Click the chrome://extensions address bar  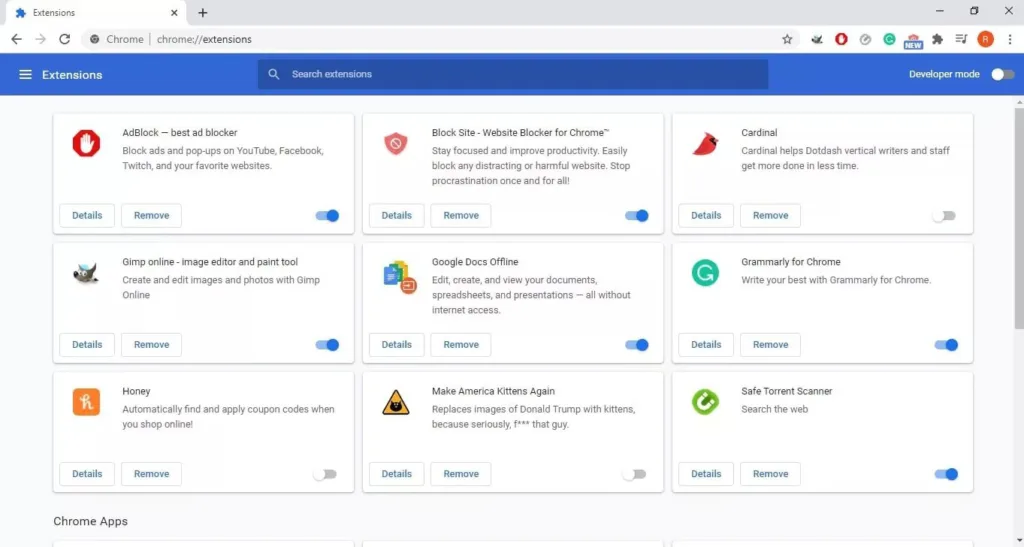[441, 39]
